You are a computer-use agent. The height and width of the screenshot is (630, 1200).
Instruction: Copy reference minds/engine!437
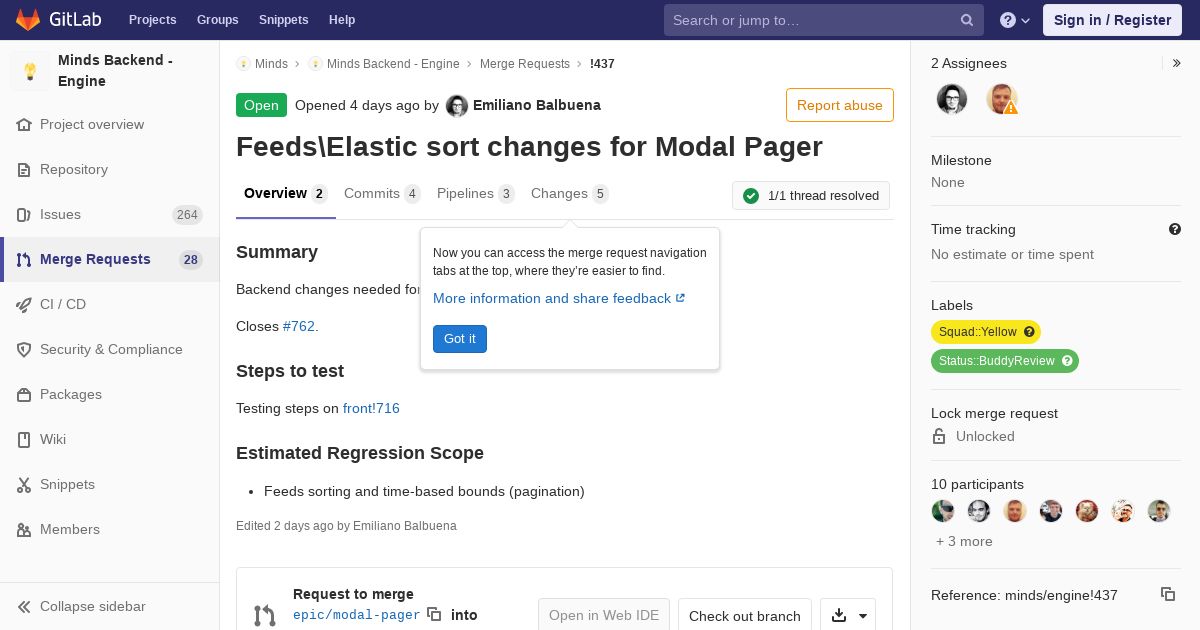point(1168,594)
